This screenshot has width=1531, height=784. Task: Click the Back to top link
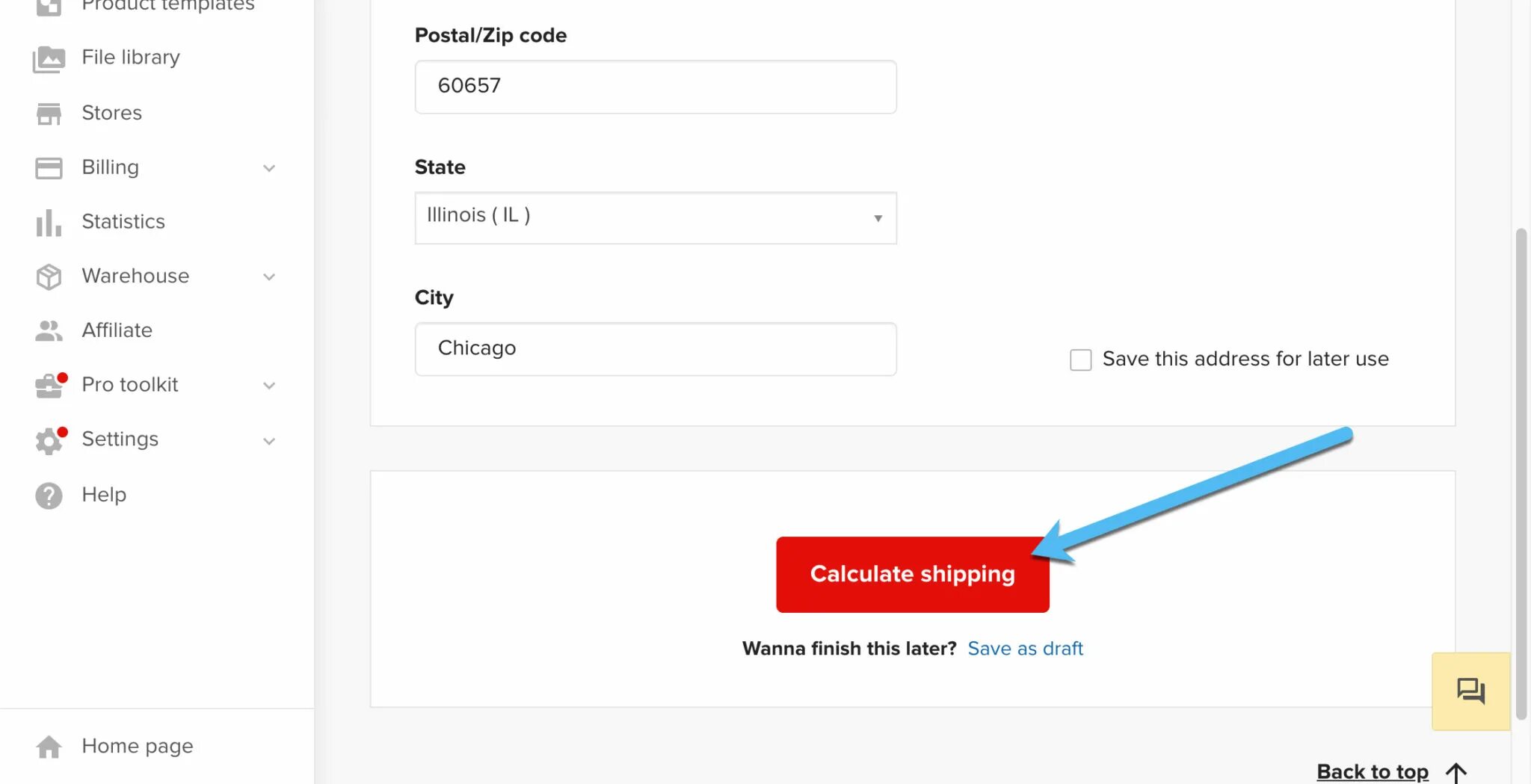coord(1373,771)
